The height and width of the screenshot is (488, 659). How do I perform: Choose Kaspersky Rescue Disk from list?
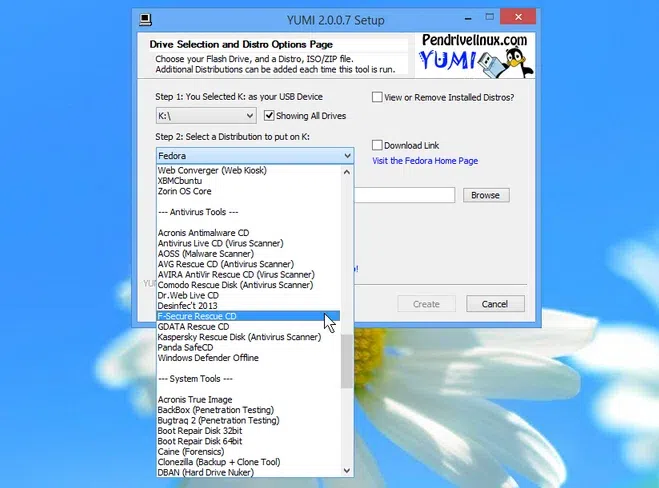pos(239,337)
